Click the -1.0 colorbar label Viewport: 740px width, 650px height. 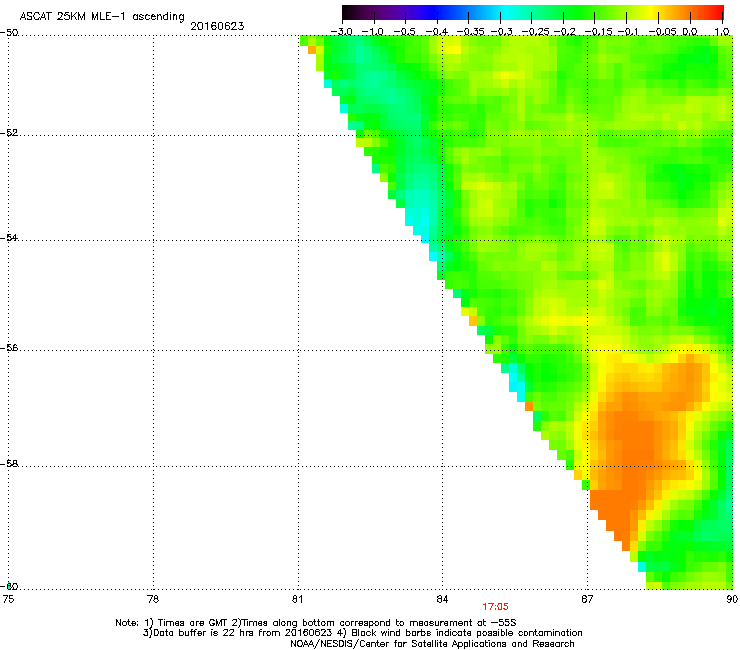[372, 32]
